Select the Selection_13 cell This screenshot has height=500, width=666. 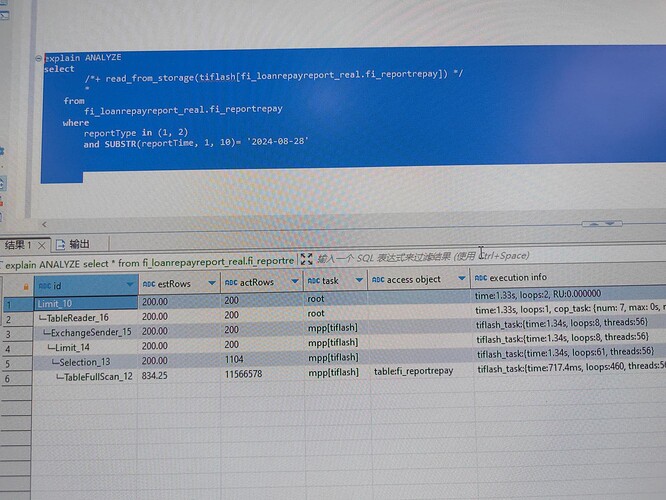tap(84, 361)
